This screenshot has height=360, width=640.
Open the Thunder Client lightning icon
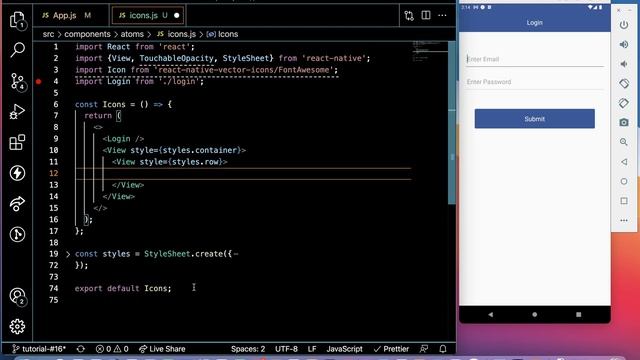point(17,173)
